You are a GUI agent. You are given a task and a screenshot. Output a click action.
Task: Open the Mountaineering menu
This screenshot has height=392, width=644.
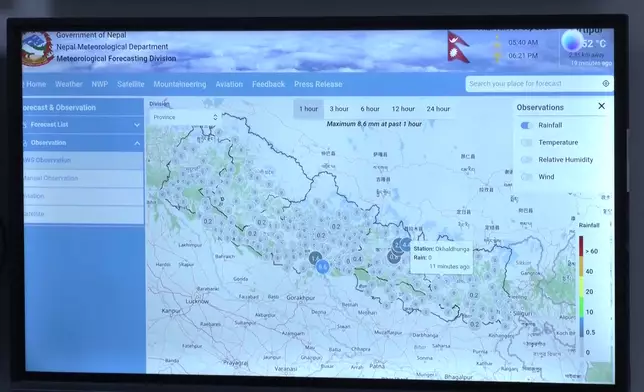180,84
